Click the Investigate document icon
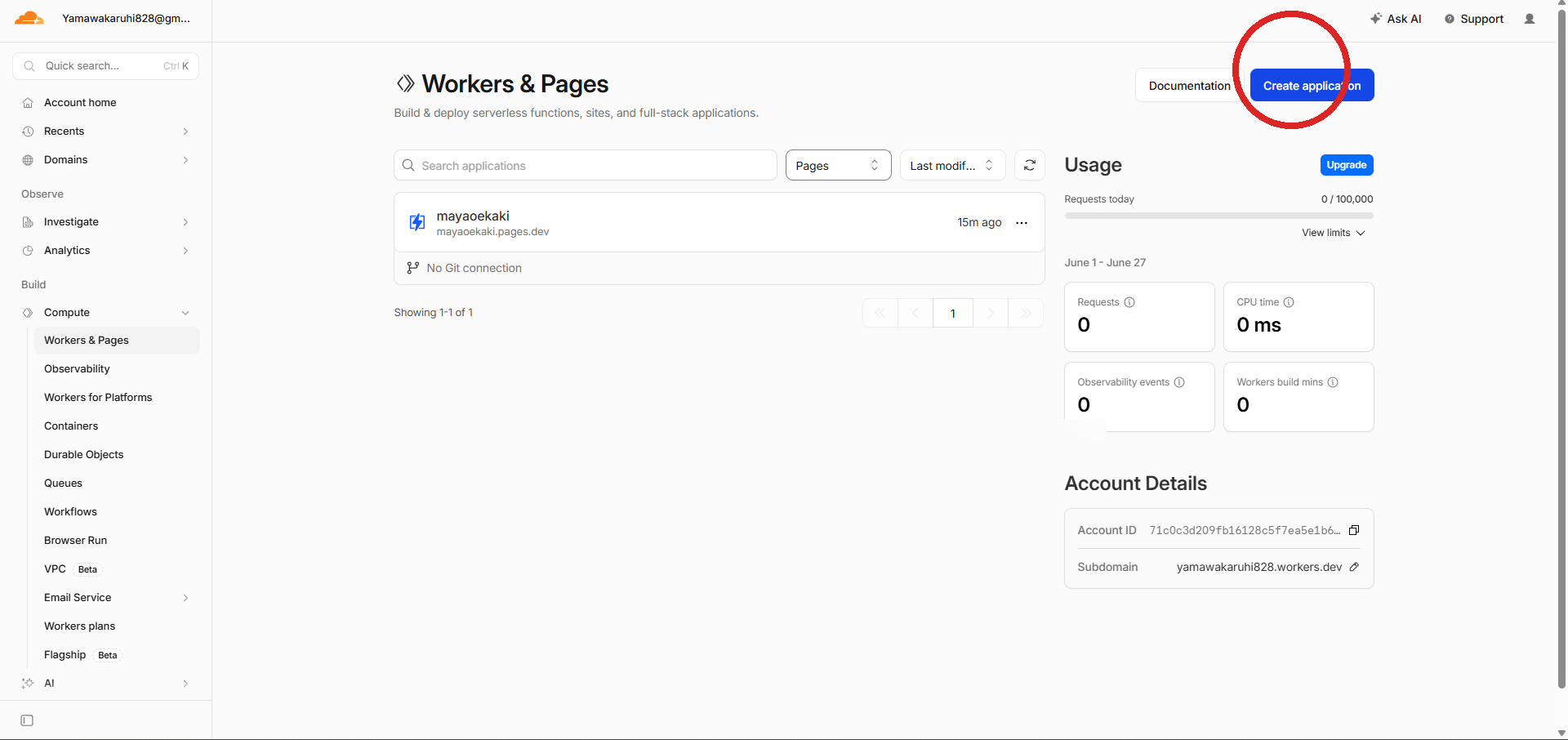Screen dimensions: 1568x740 point(28,222)
